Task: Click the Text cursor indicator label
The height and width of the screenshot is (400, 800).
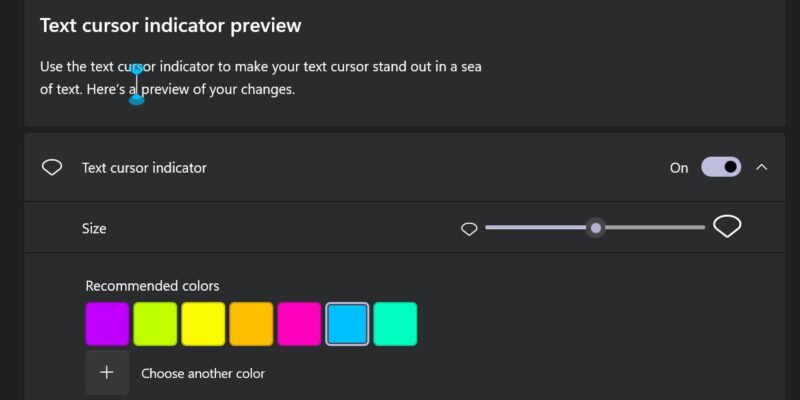Action: (x=144, y=168)
